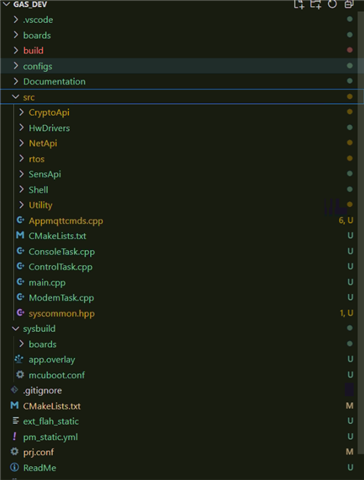Collapse all folders using the header icon
The height and width of the screenshot is (480, 364).
(349, 4)
